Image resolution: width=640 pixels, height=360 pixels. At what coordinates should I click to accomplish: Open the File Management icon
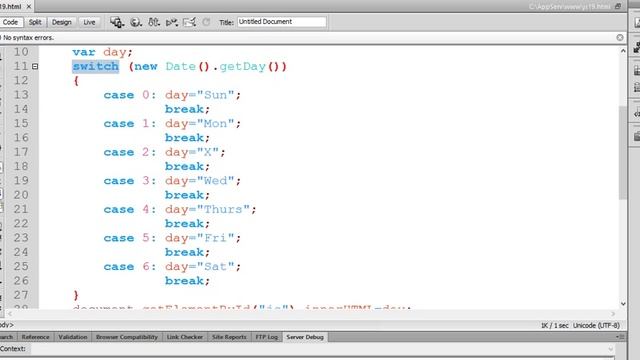(154, 22)
